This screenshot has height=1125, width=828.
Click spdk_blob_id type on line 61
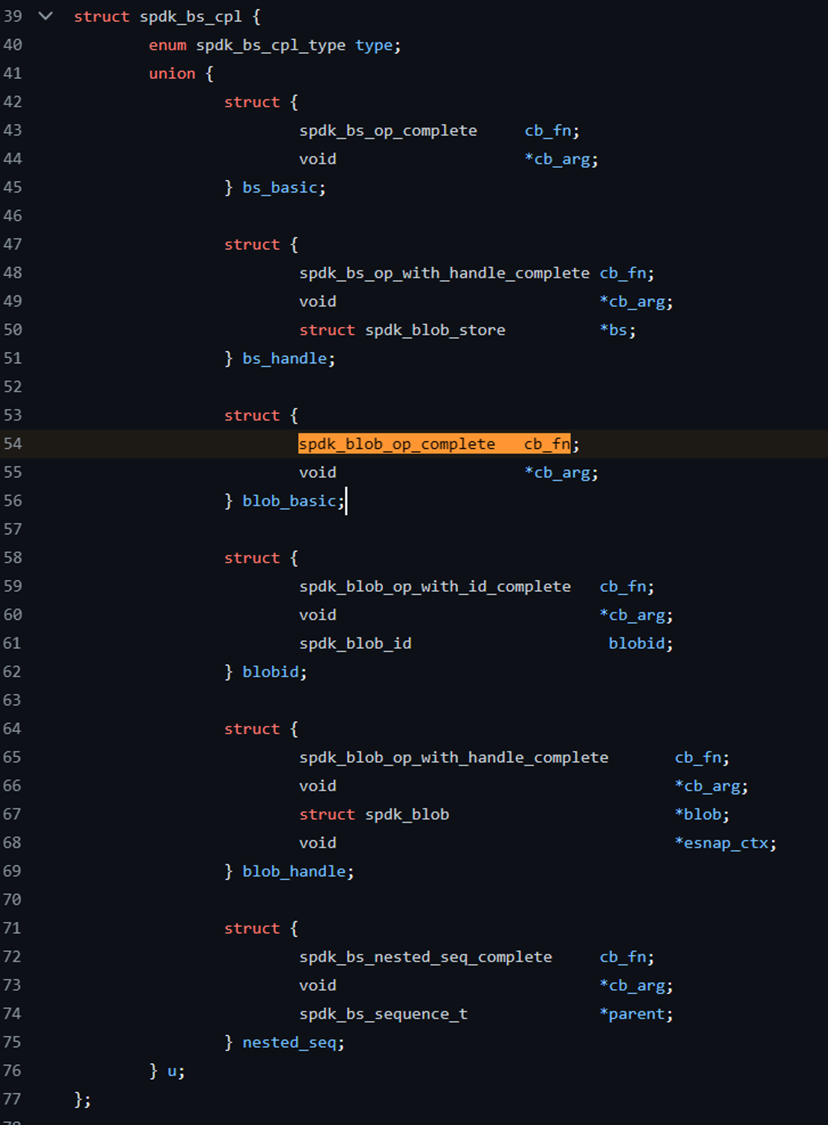[355, 644]
